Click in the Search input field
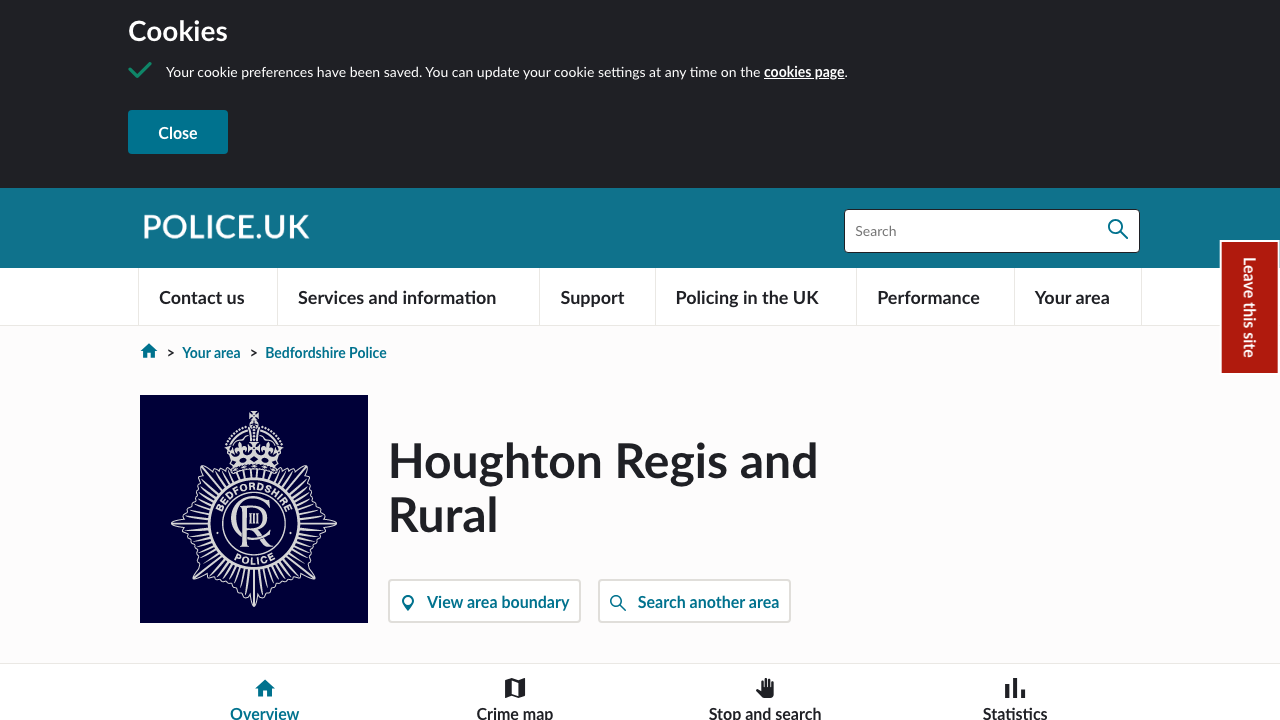This screenshot has width=1280, height=720. click(x=970, y=231)
